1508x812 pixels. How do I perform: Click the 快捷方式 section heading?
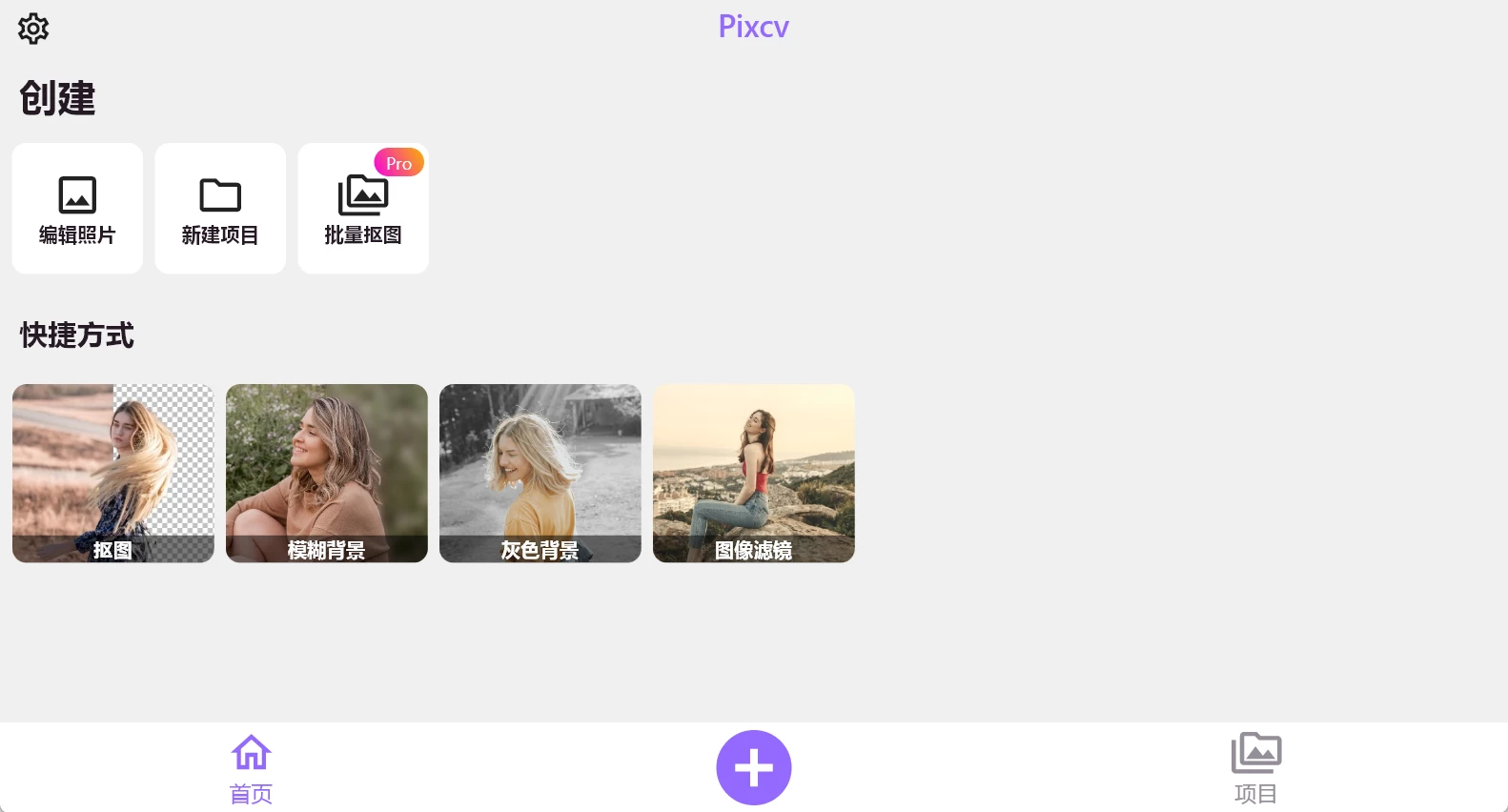pos(77,335)
